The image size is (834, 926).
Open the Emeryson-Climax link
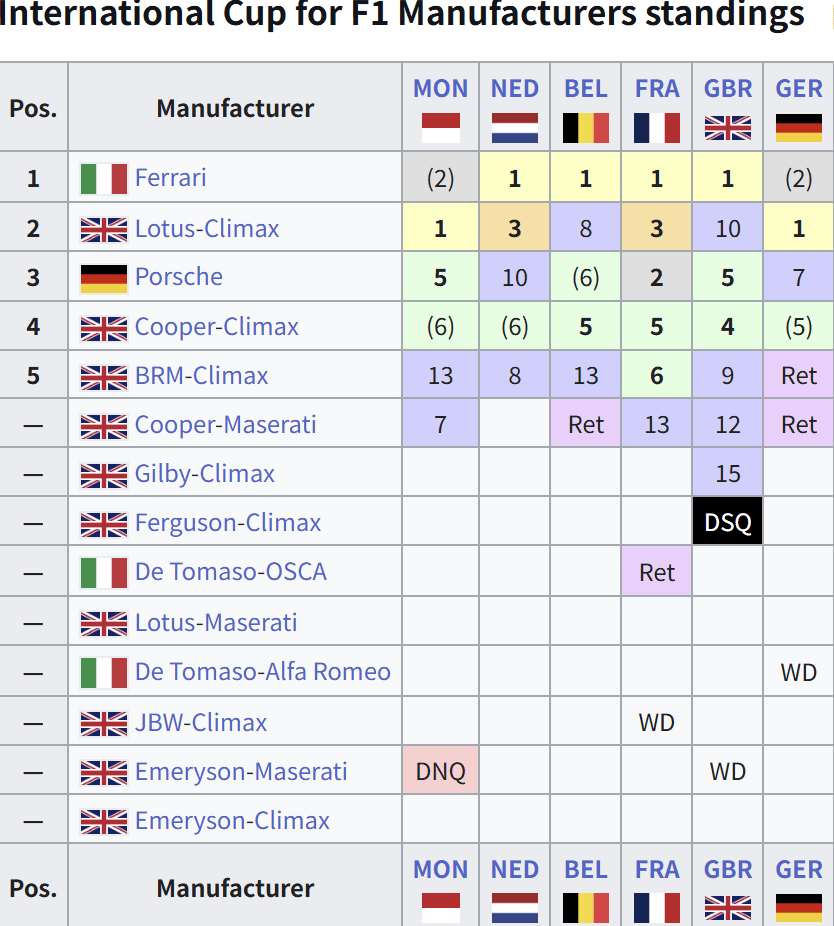click(x=232, y=820)
